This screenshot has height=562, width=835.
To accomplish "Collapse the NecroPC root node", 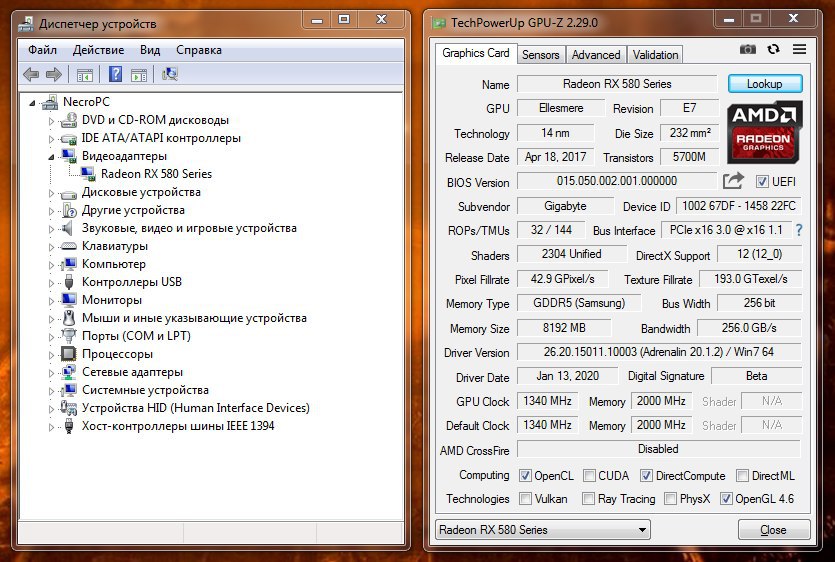I will tap(32, 103).
